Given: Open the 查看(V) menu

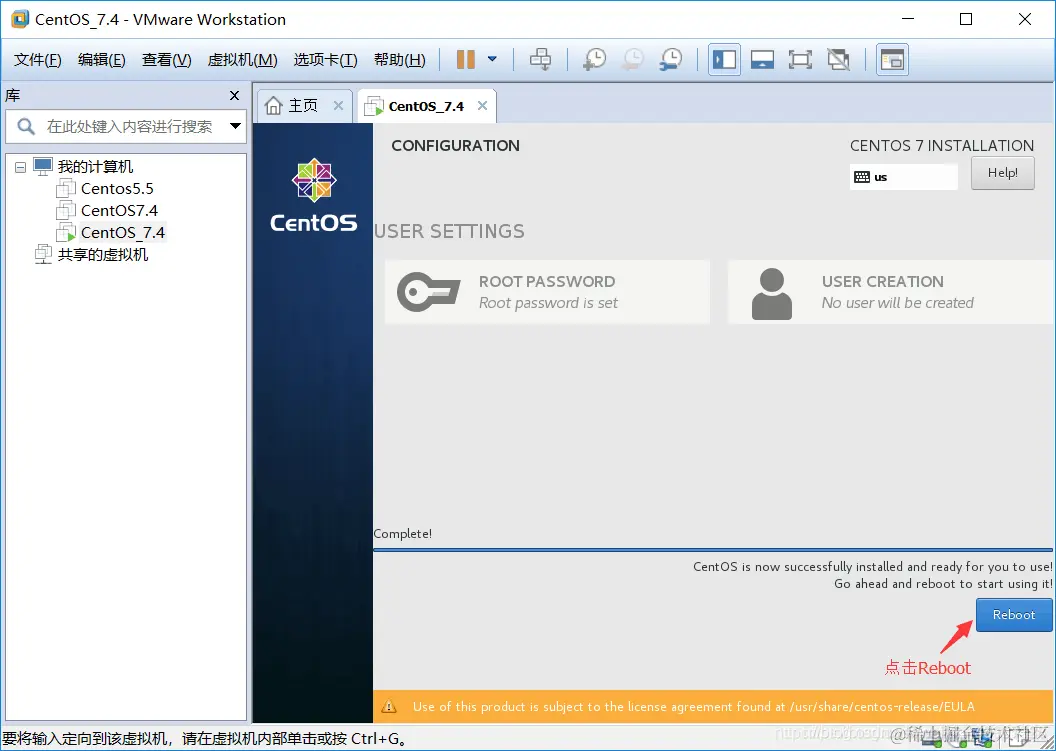Looking at the screenshot, I should [x=166, y=60].
